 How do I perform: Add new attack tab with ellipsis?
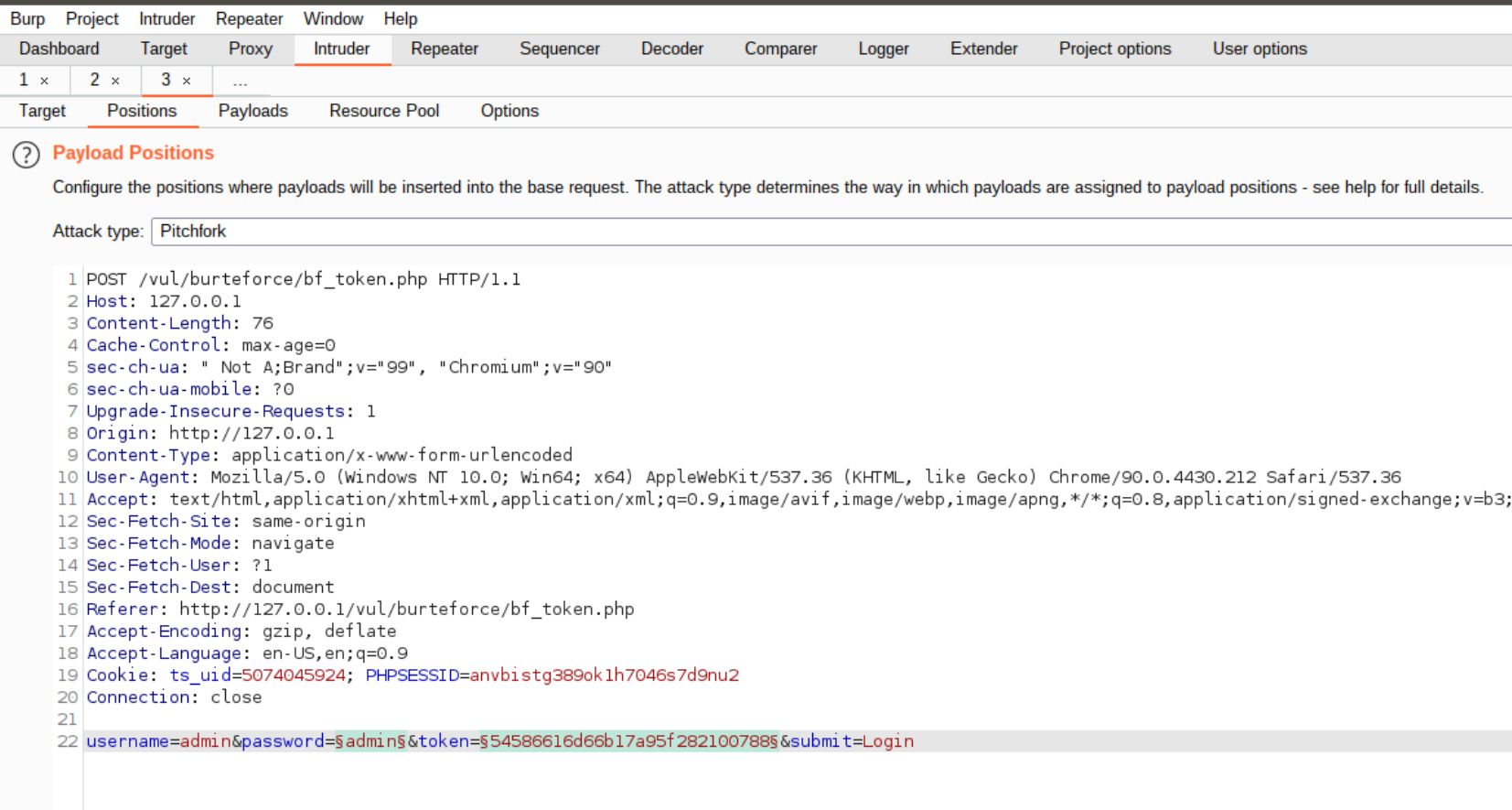pos(240,81)
